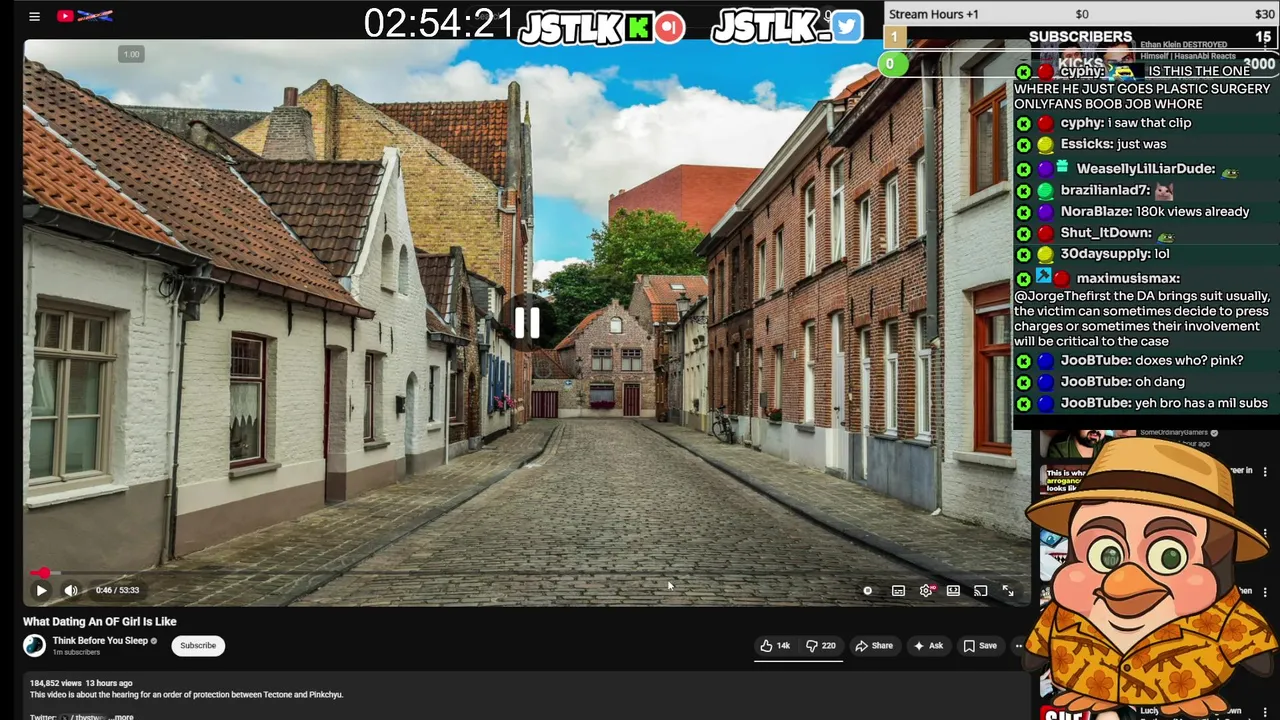Click the 1m subscribers count under channel name
The width and height of the screenshot is (1280, 720).
click(x=76, y=652)
